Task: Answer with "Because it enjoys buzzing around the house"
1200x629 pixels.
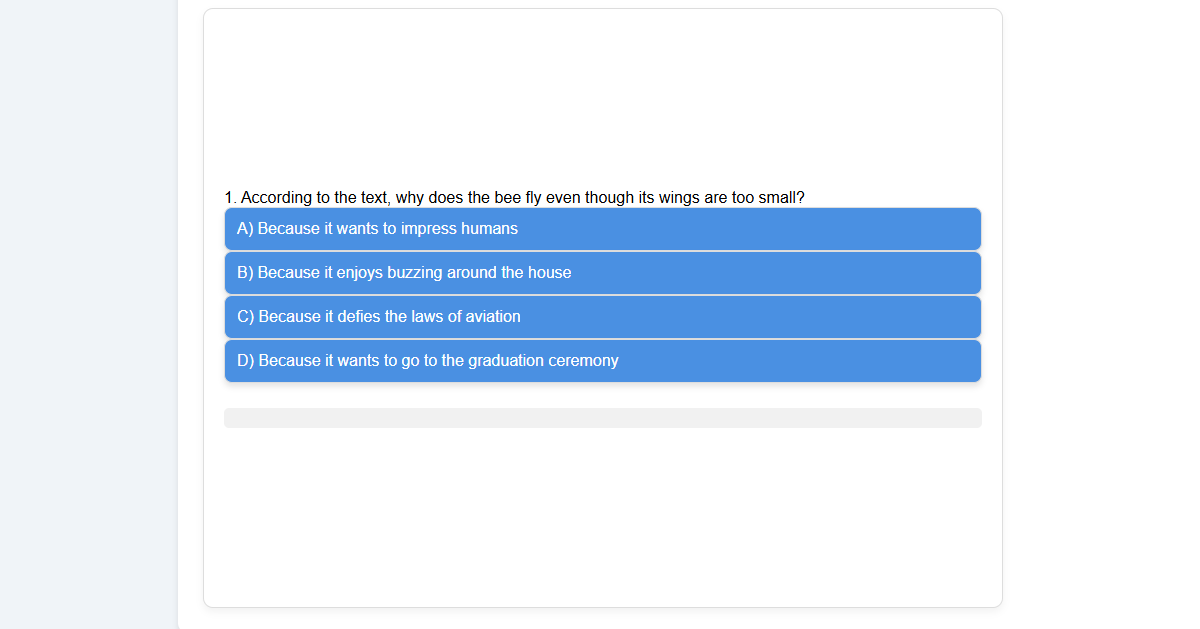Action: click(x=414, y=273)
